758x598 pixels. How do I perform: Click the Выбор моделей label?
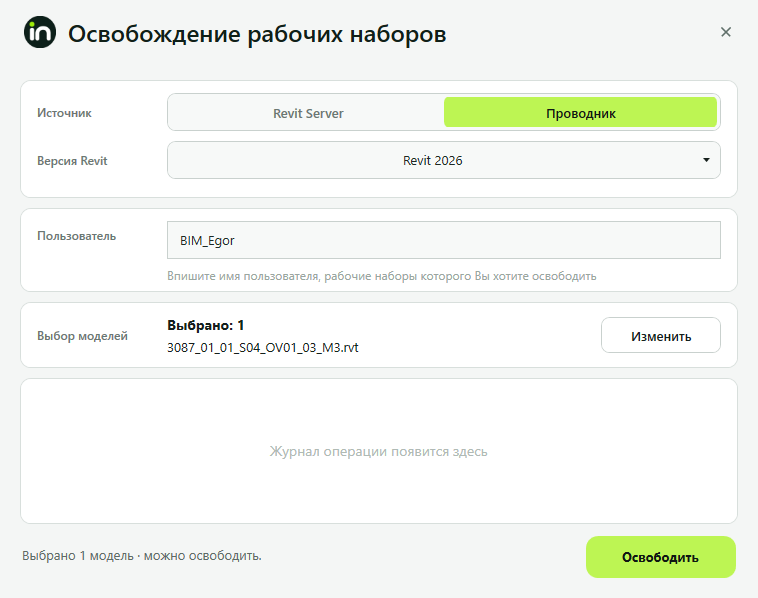82,336
